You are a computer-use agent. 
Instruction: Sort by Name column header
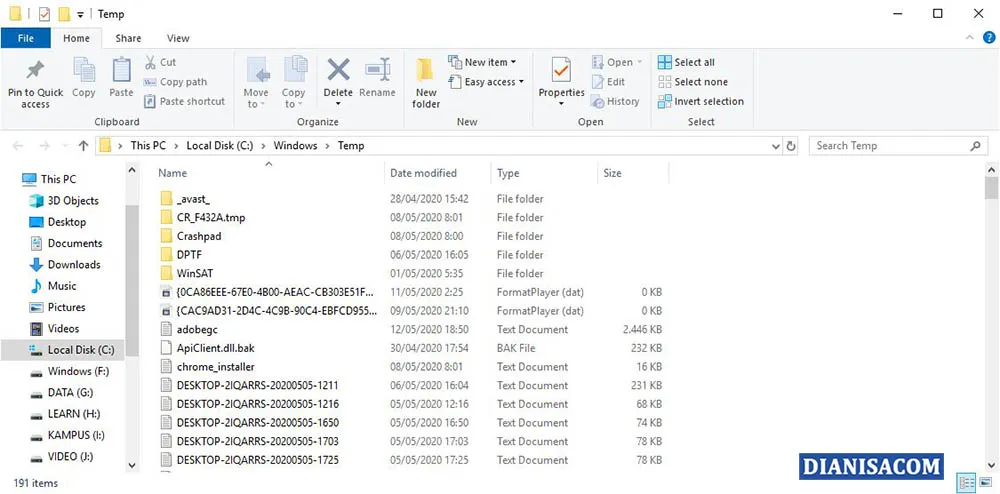pos(173,173)
